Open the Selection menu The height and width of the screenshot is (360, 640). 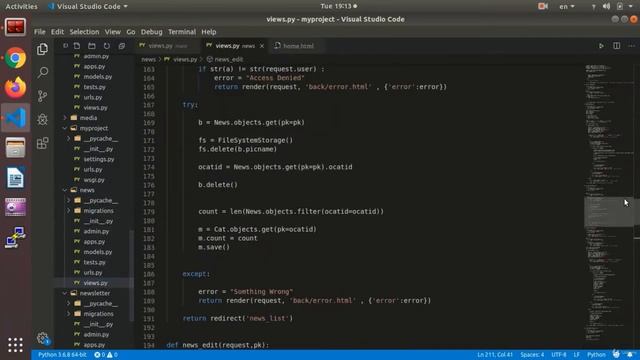click(x=84, y=32)
